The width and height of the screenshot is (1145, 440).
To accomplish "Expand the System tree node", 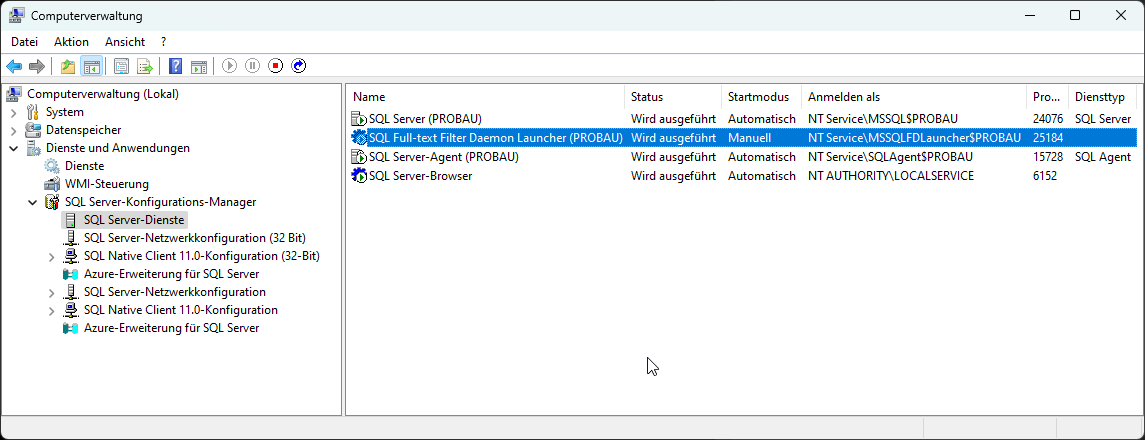I will tap(14, 112).
